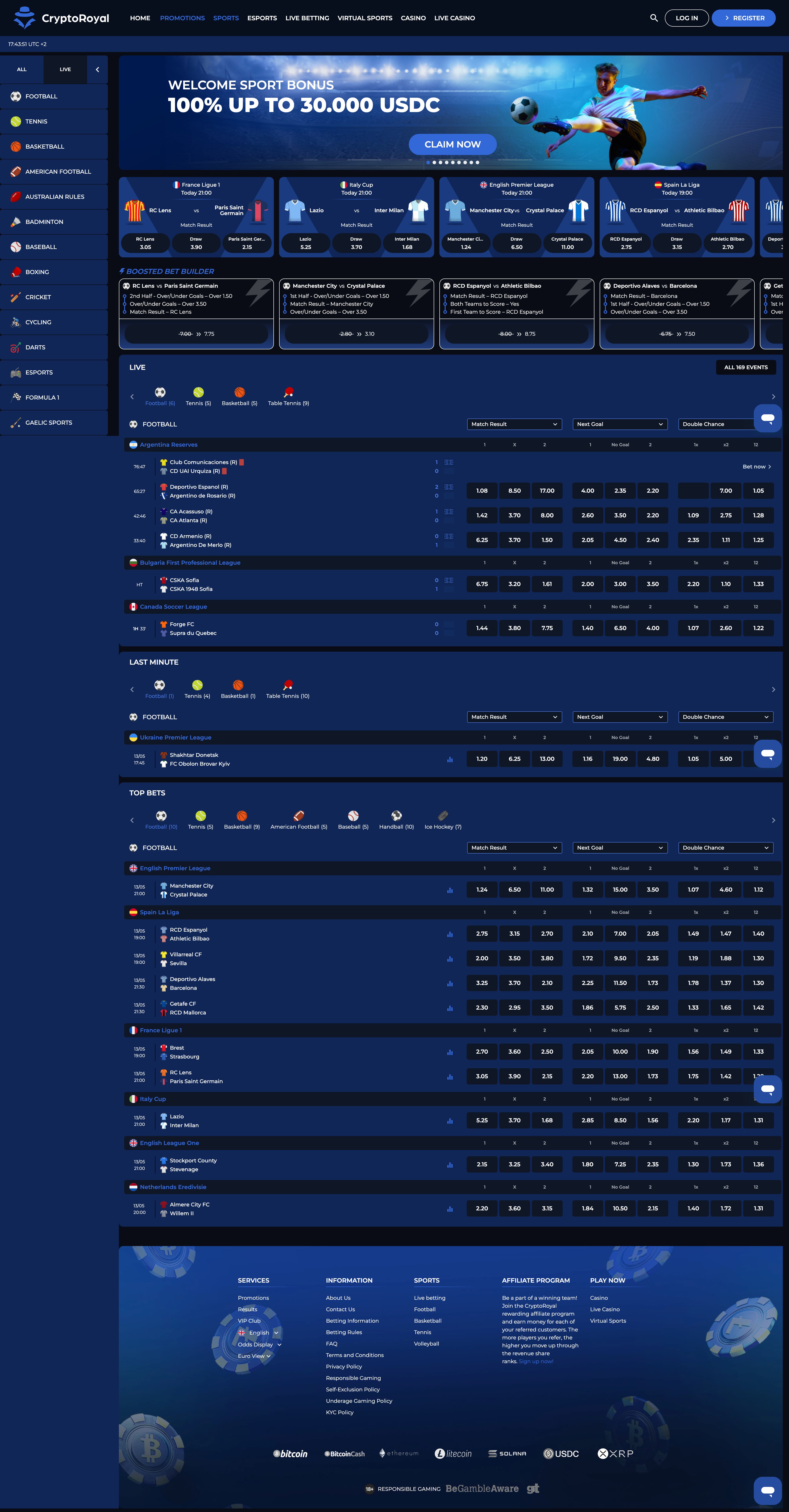Open Next Goal dropdown in Live Football
The image size is (789, 1512).
pyautogui.click(x=620, y=424)
